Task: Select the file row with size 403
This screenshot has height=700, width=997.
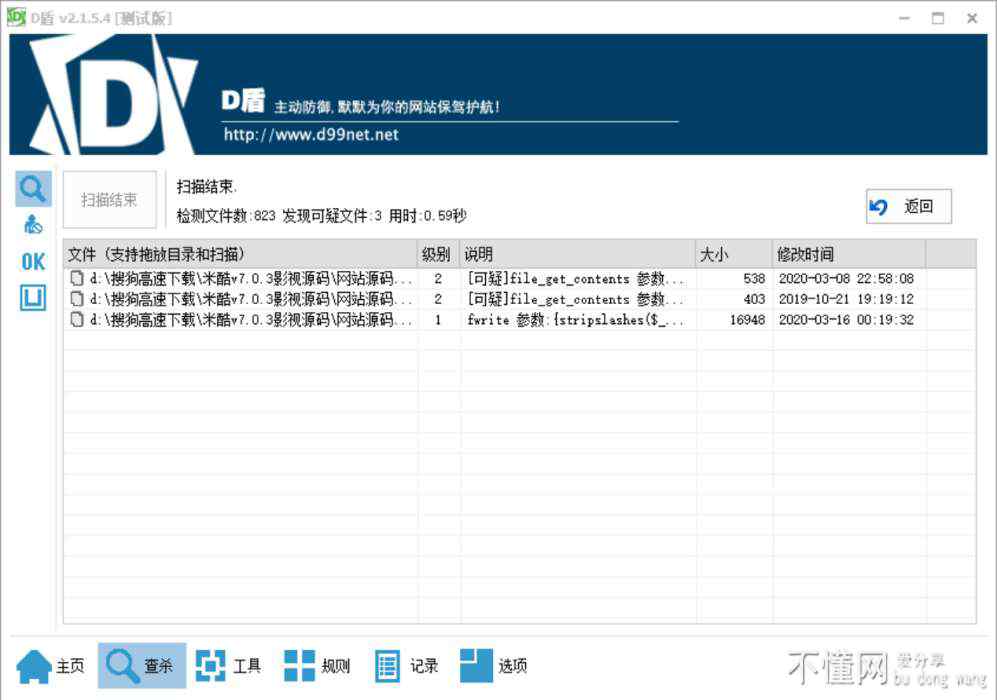Action: click(x=519, y=299)
